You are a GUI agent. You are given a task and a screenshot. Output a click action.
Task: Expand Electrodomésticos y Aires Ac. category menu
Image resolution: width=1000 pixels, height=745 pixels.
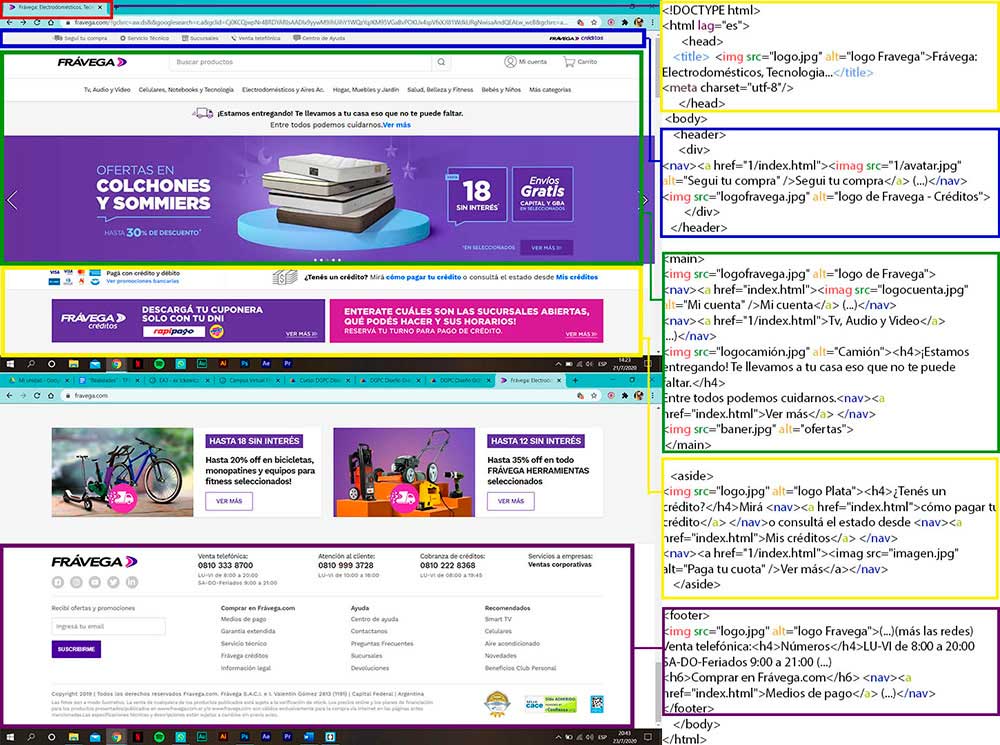[x=284, y=90]
